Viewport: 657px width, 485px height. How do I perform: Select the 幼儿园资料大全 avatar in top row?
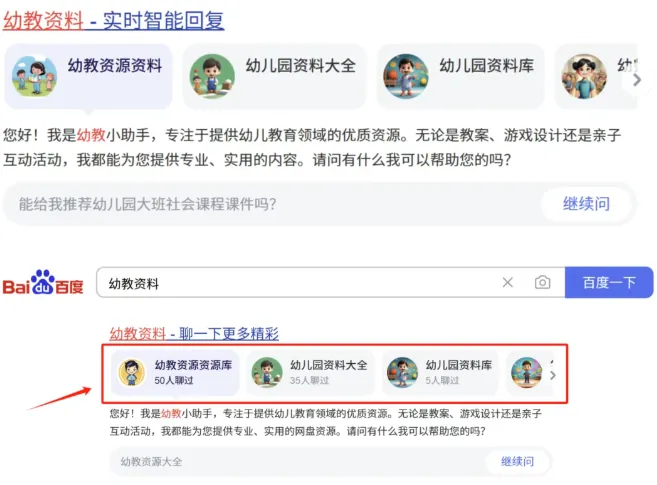(x=212, y=76)
